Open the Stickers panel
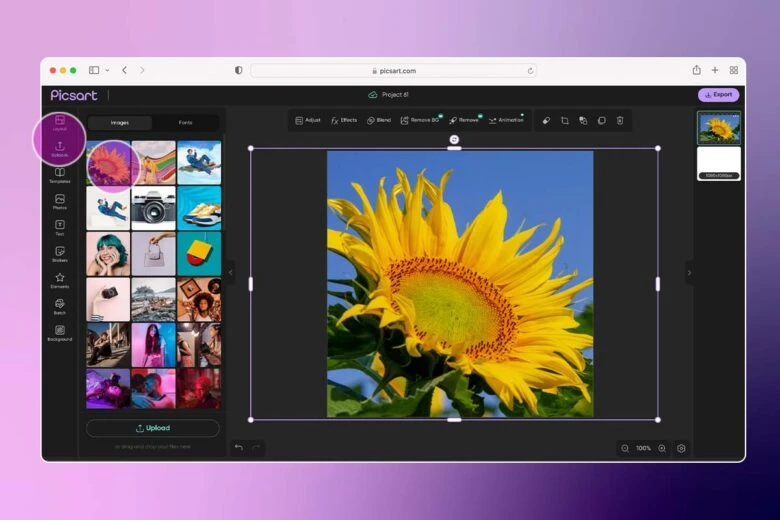Image resolution: width=780 pixels, height=520 pixels. [60, 254]
